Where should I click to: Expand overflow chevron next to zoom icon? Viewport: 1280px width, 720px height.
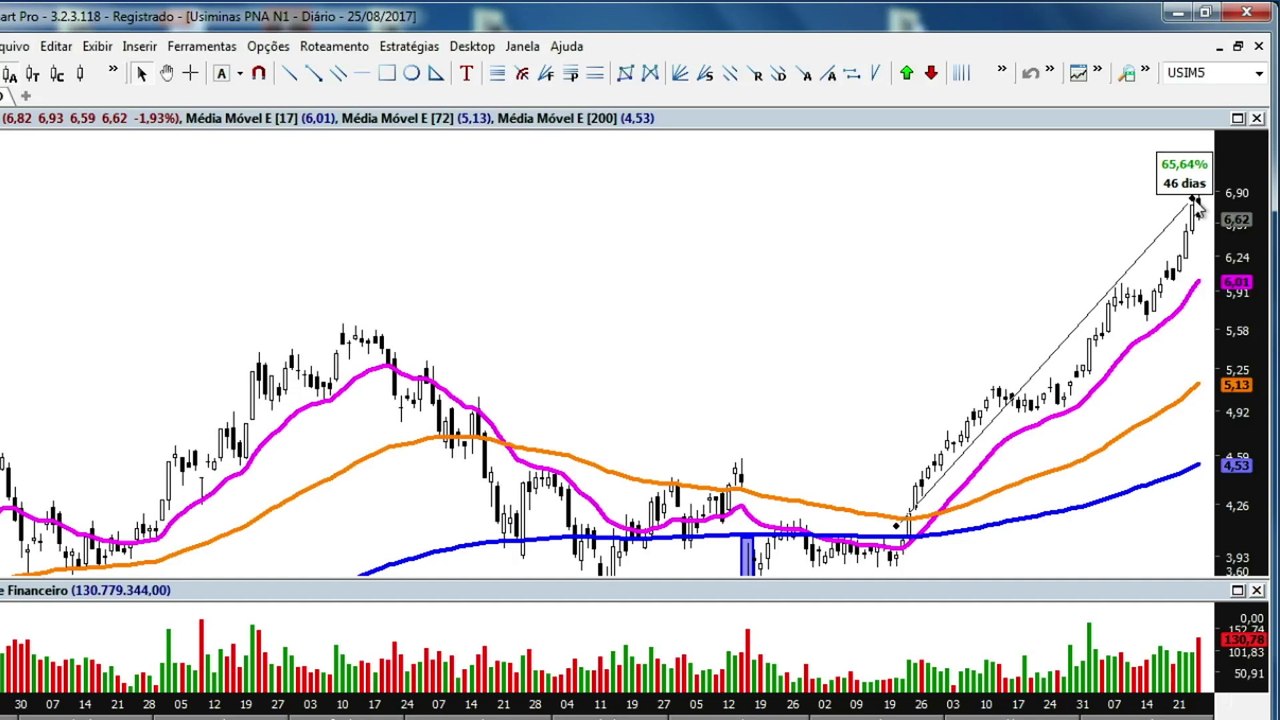click(1146, 71)
